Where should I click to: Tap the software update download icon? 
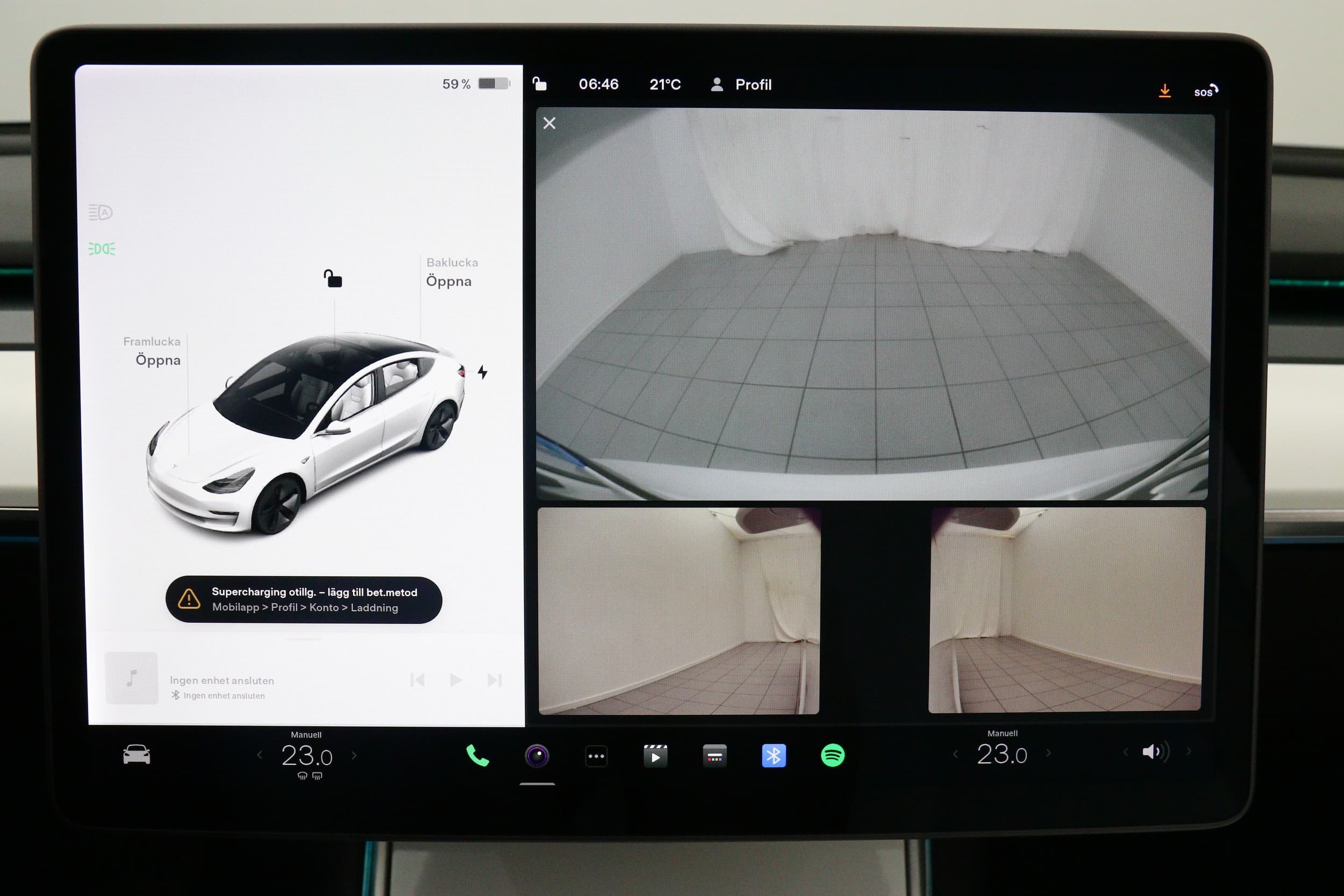(x=1164, y=91)
